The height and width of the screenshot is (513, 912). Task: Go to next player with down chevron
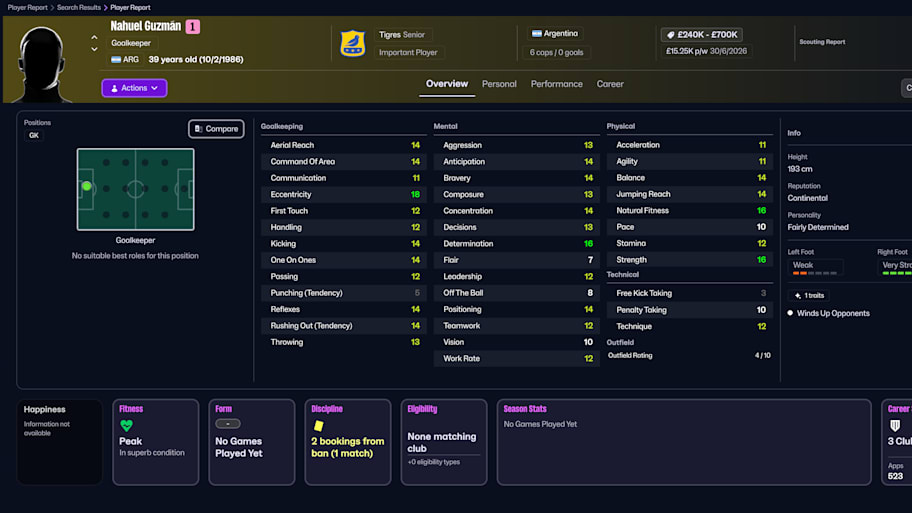[94, 49]
